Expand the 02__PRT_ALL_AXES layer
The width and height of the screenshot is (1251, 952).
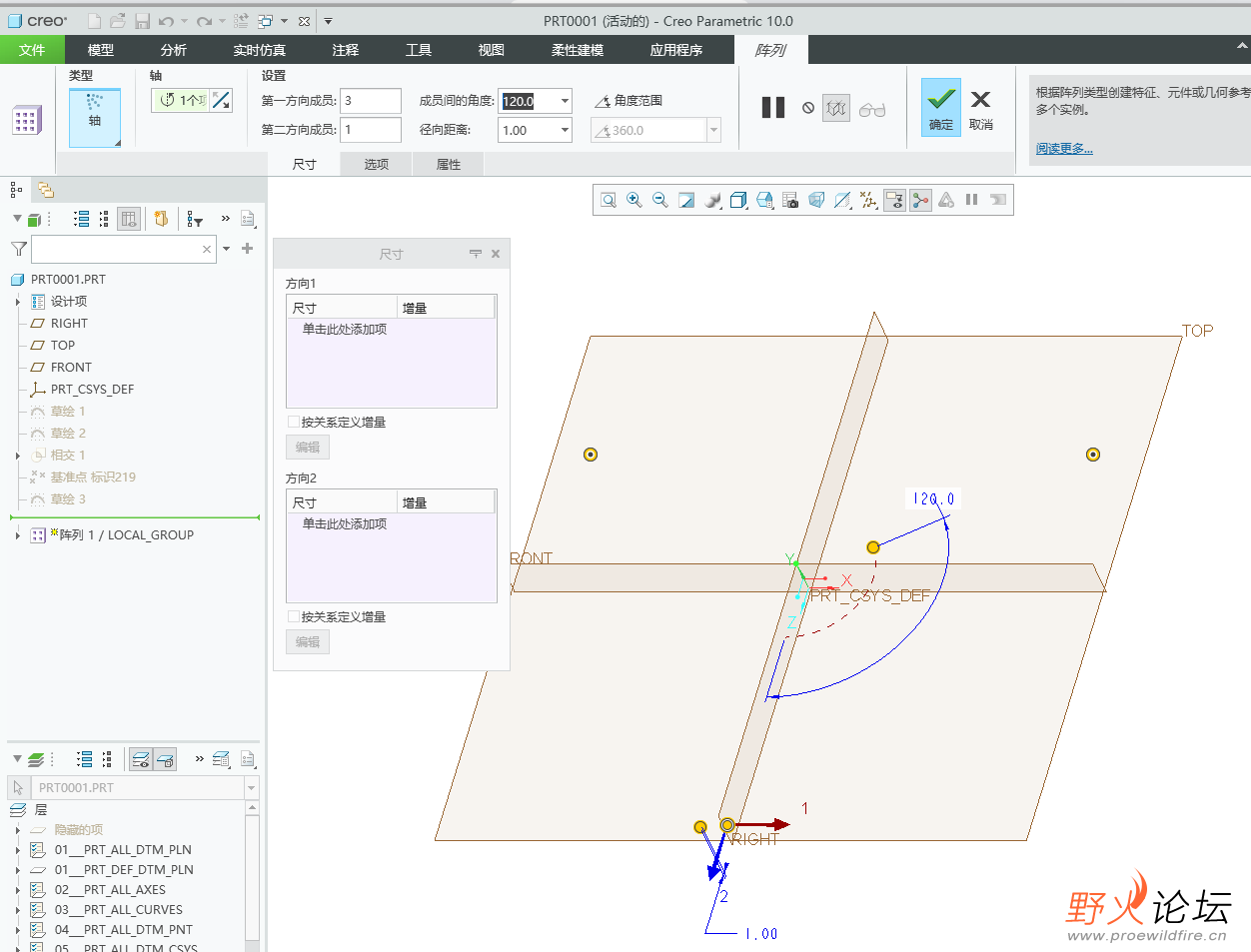(18, 890)
